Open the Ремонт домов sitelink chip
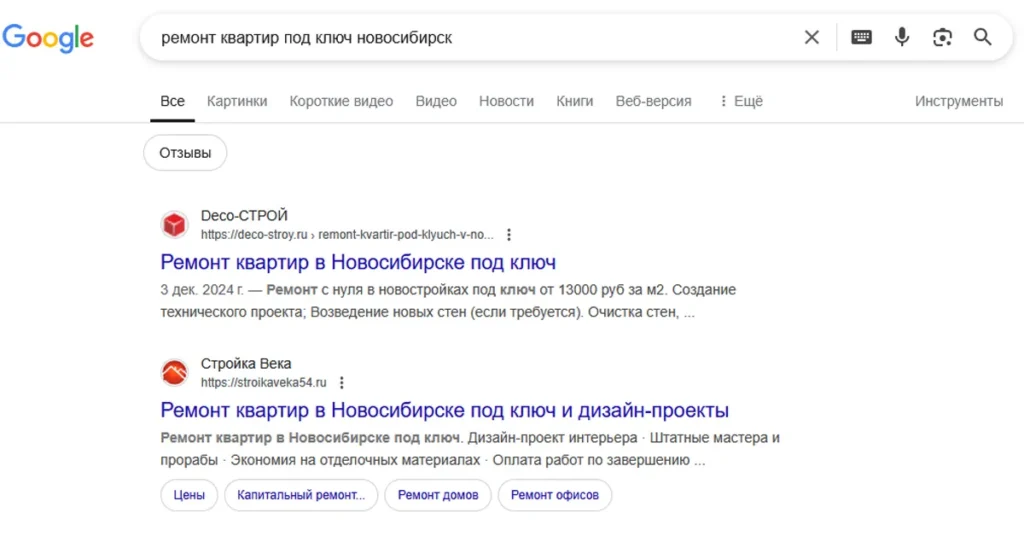The height and width of the screenshot is (536, 1024). click(x=438, y=495)
